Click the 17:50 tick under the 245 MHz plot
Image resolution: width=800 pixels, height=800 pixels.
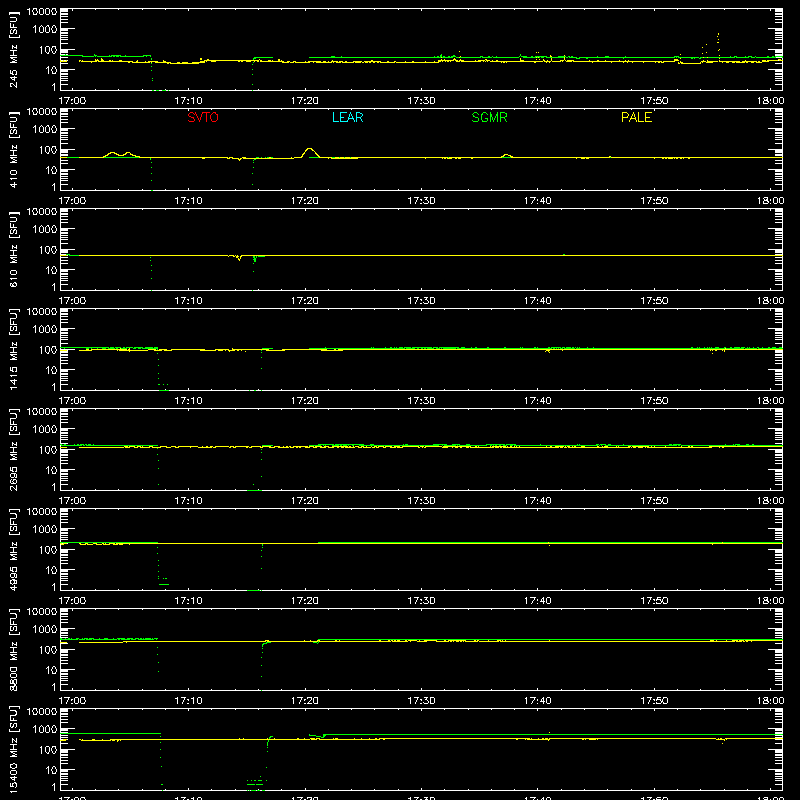pyautogui.click(x=654, y=101)
